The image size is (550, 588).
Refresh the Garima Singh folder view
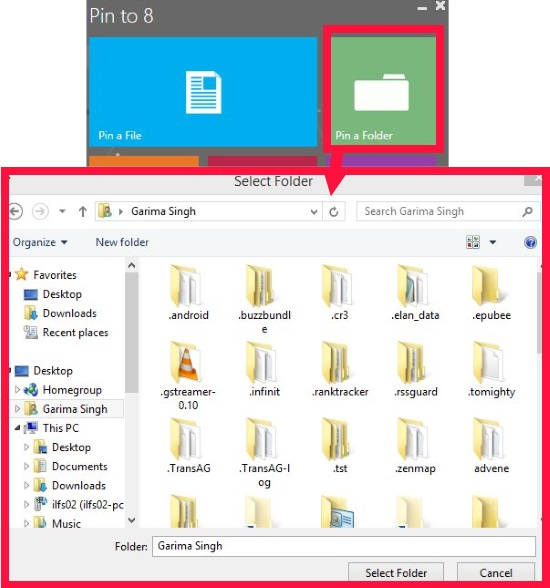[334, 212]
